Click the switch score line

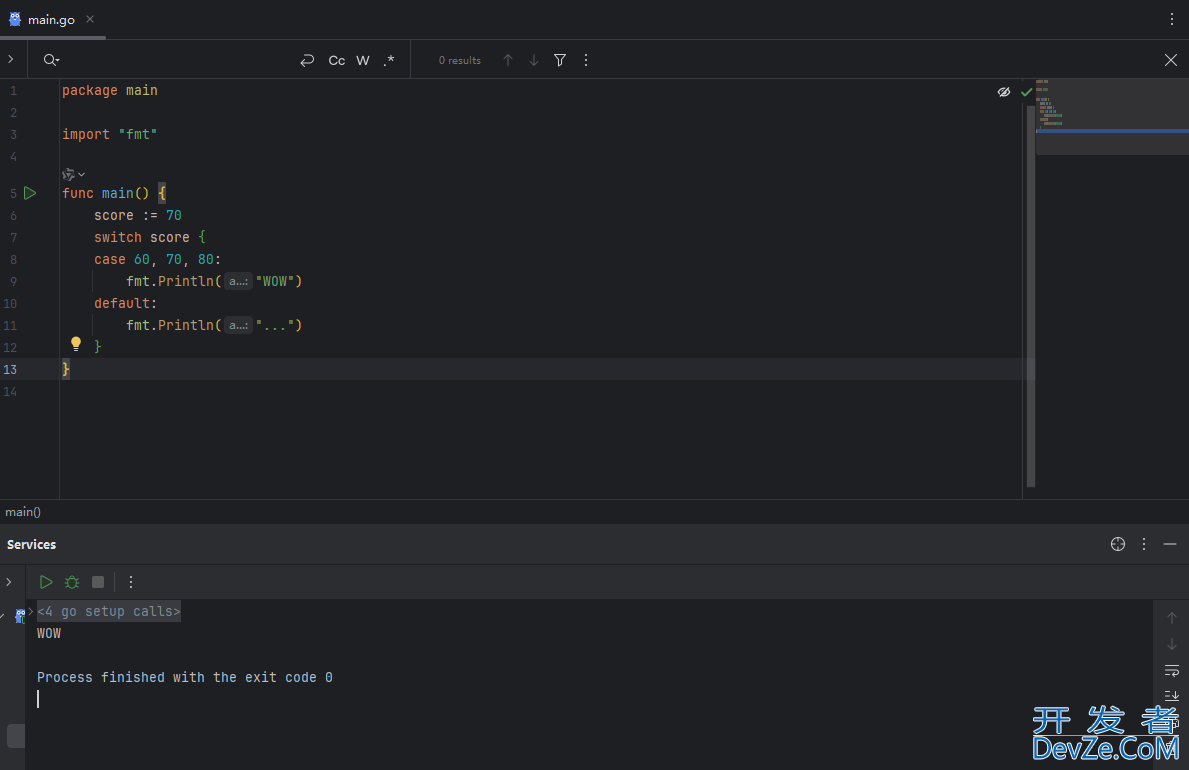(149, 237)
